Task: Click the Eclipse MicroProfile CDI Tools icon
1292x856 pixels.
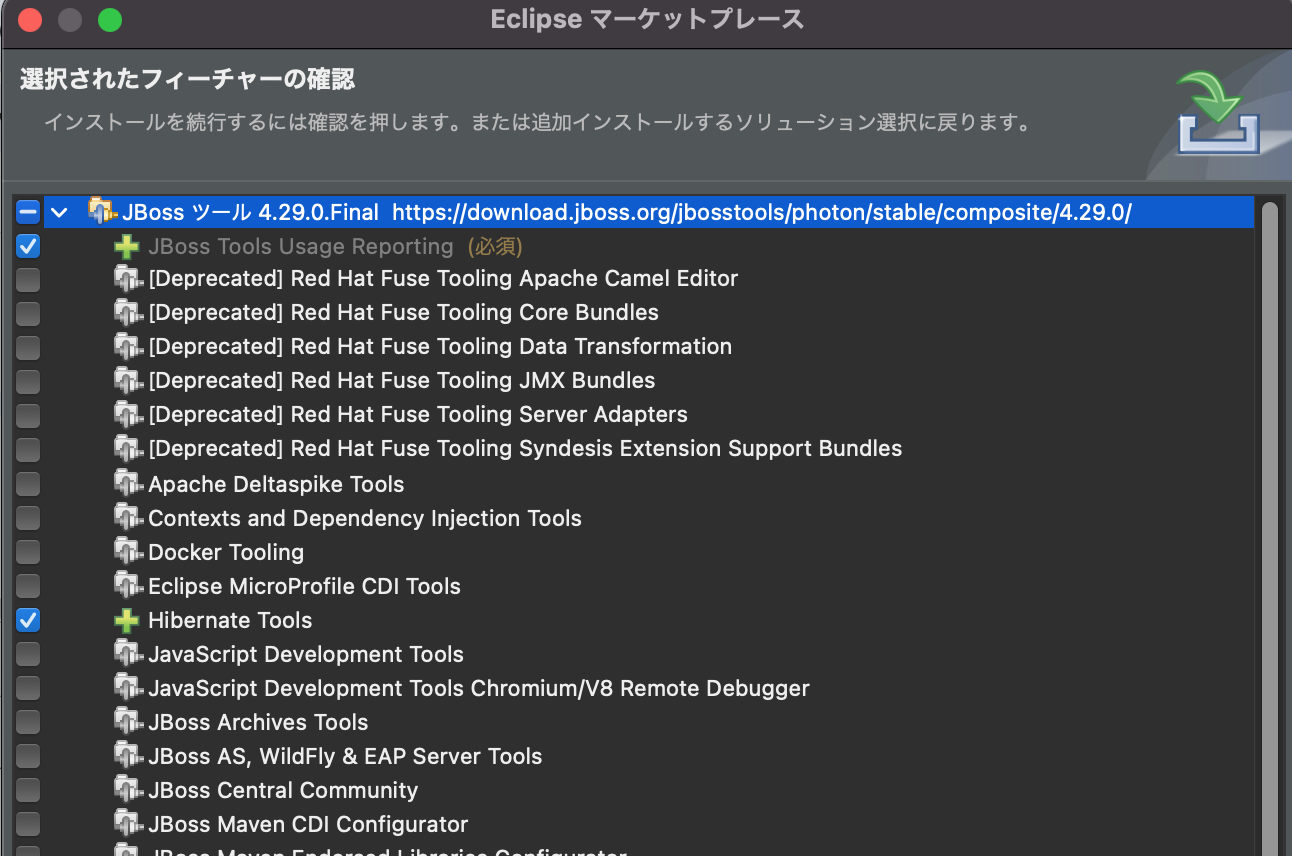Action: coord(127,585)
